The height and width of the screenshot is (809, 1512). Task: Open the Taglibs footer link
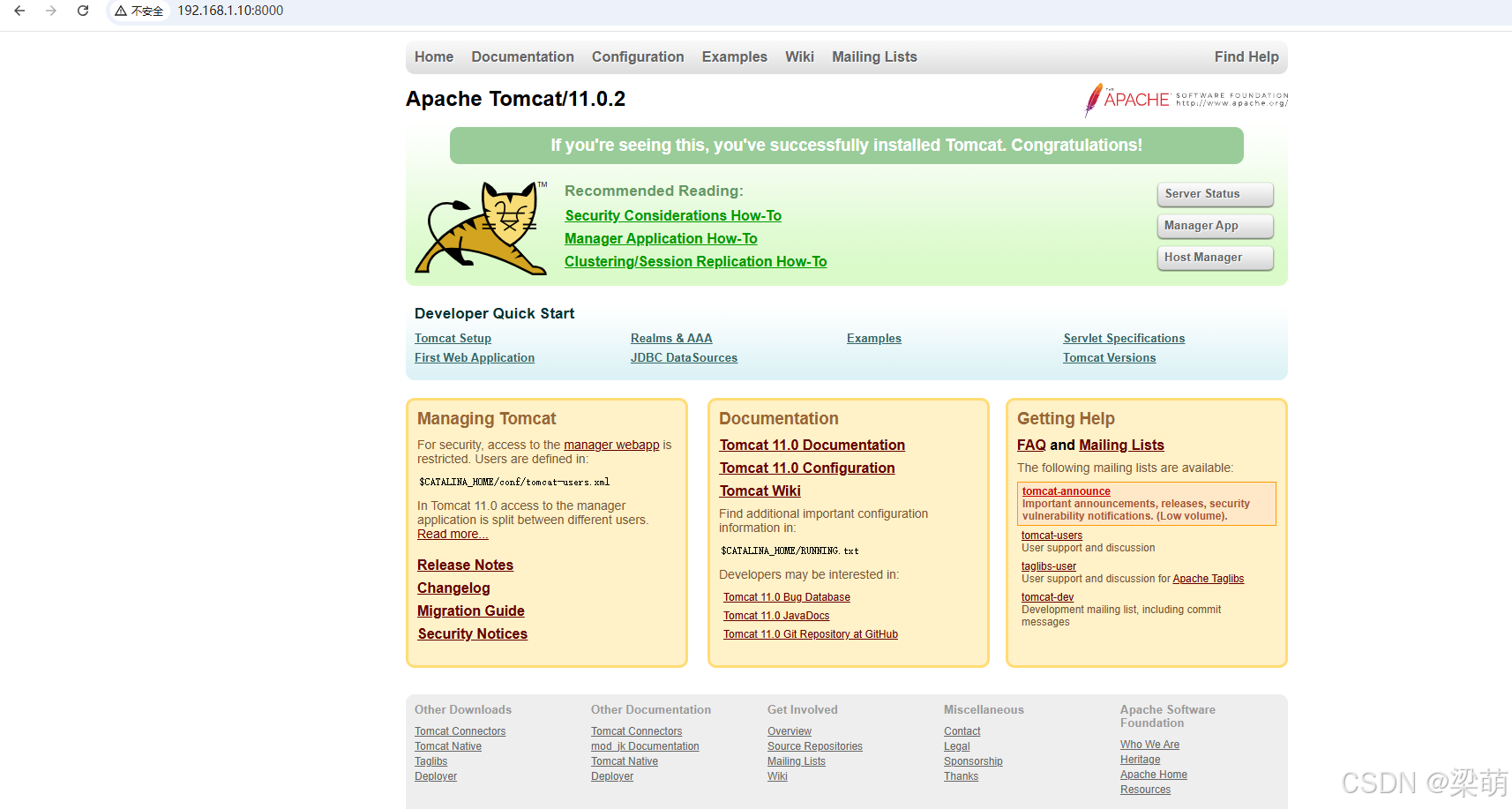430,761
